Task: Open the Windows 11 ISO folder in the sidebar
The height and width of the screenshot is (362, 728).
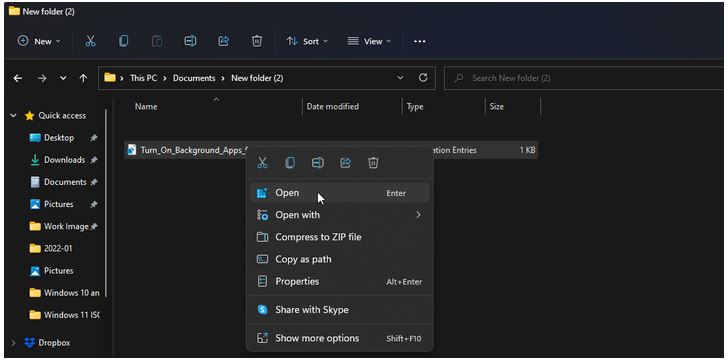Action: coord(72,315)
